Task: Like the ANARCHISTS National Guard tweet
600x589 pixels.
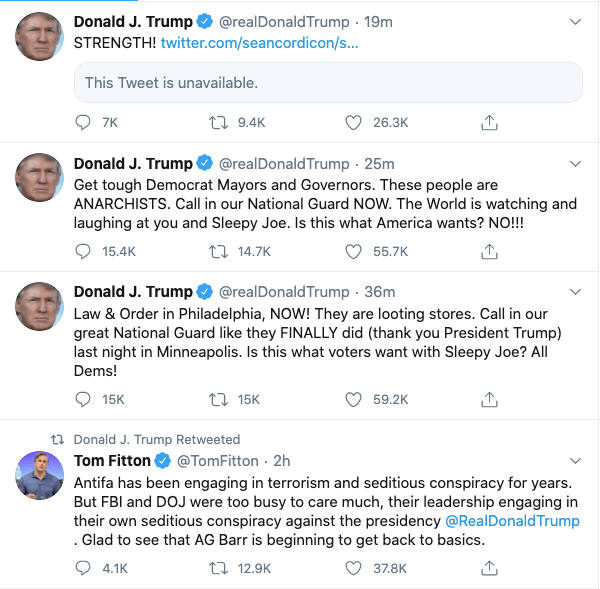Action: [352, 251]
